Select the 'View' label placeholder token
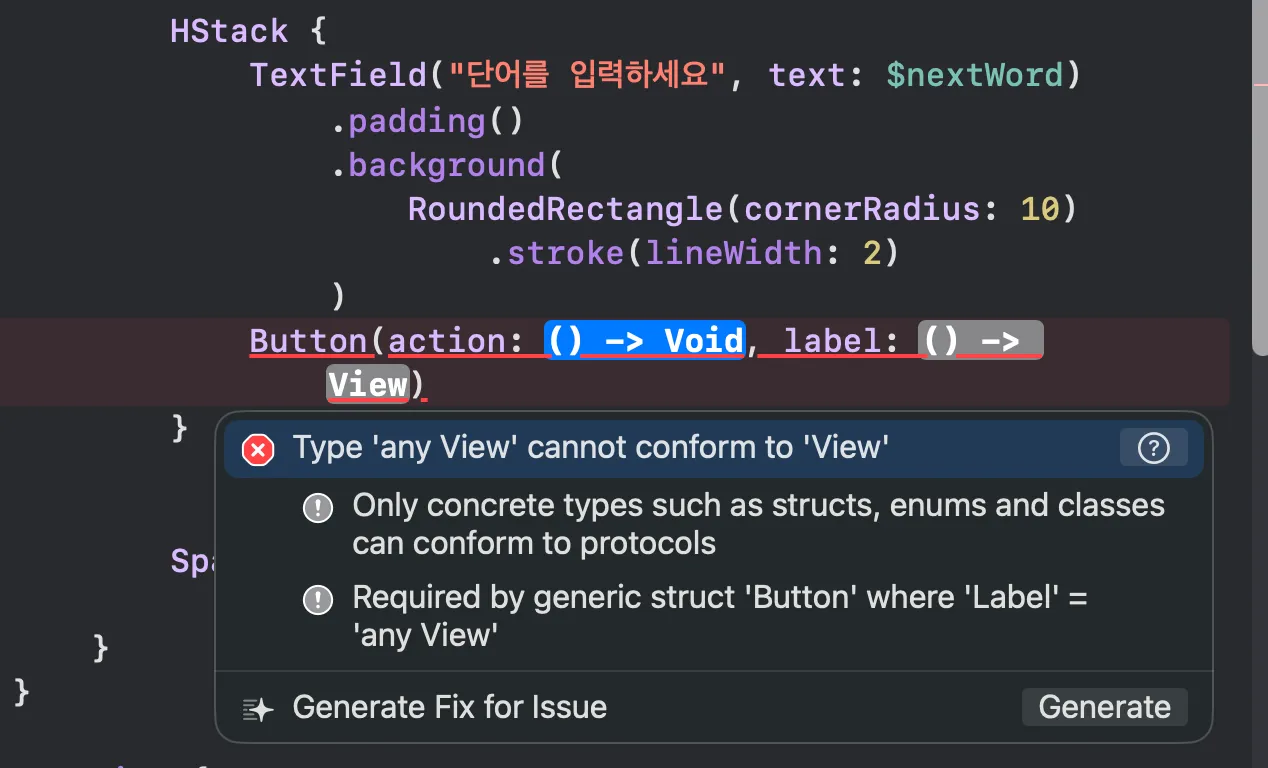 click(x=367, y=385)
